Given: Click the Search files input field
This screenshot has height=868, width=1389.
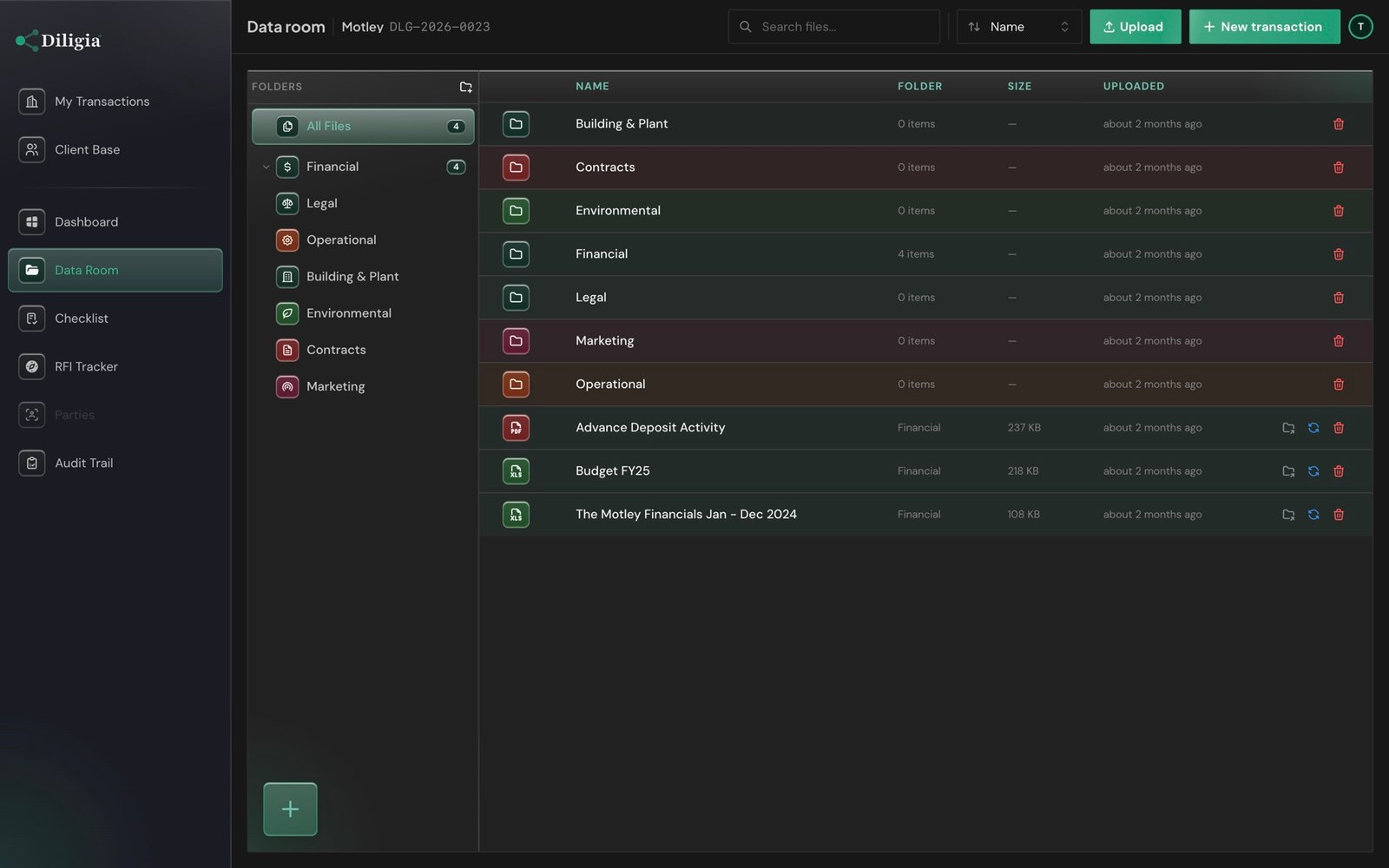Looking at the screenshot, I should tap(833, 27).
